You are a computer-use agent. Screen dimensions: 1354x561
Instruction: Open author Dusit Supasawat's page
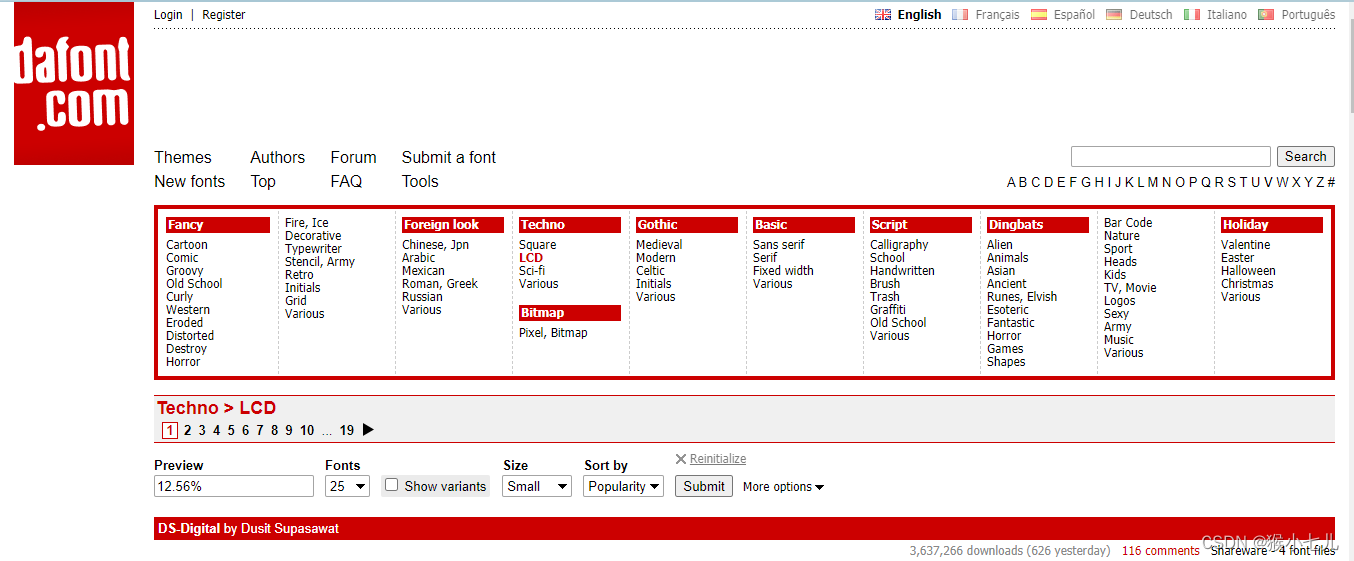click(290, 528)
